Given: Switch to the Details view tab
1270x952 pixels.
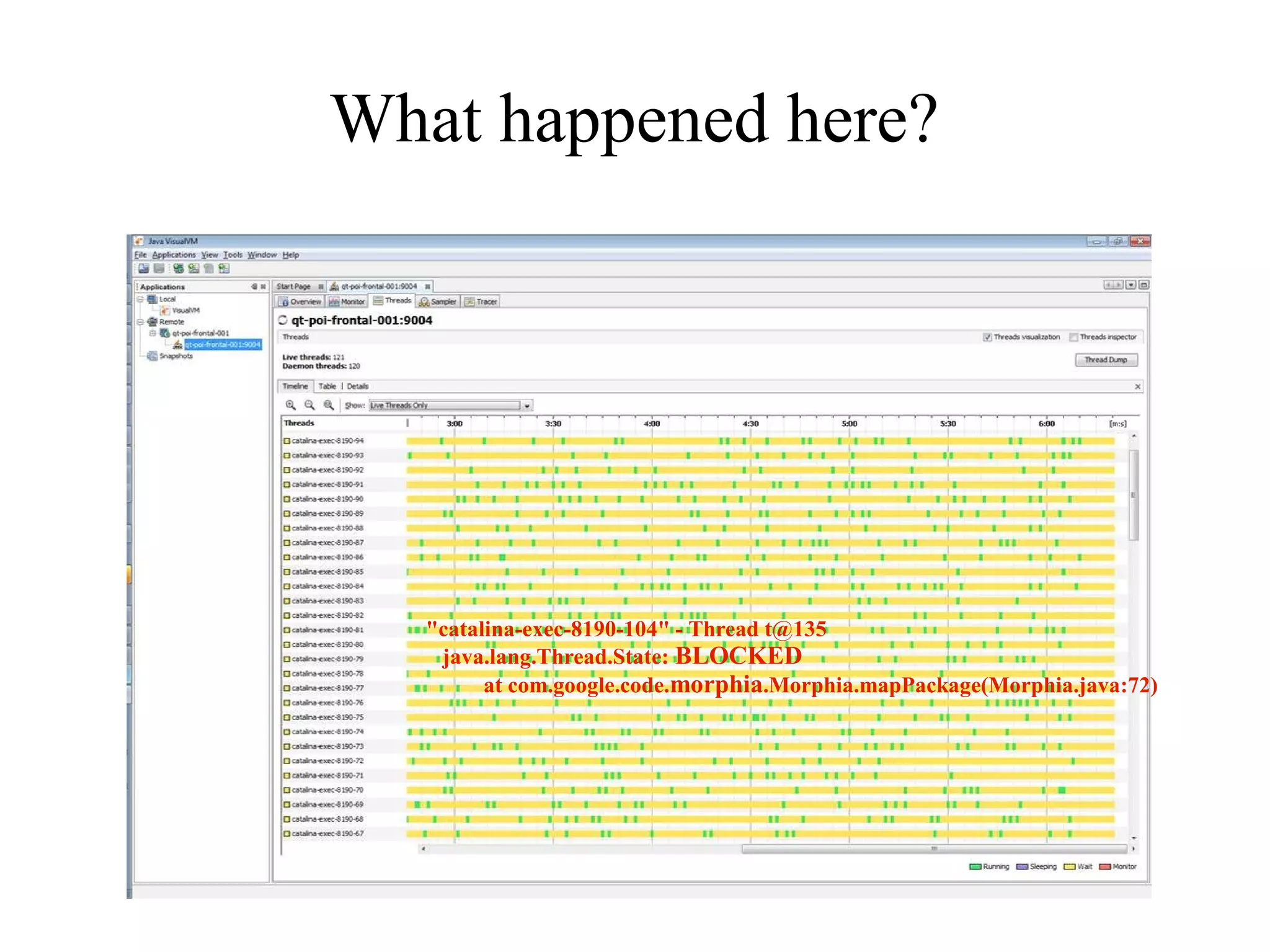Looking at the screenshot, I should (x=358, y=386).
